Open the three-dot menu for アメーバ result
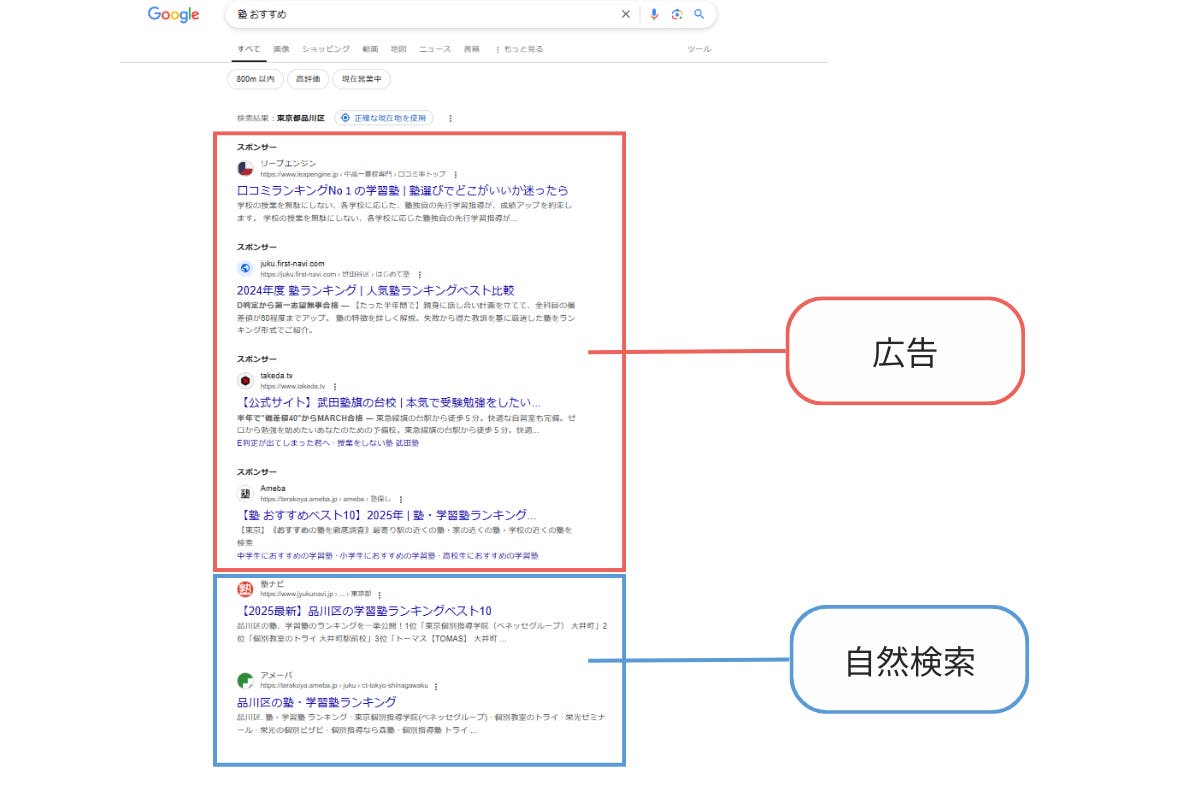The height and width of the screenshot is (800, 1200). click(x=436, y=687)
